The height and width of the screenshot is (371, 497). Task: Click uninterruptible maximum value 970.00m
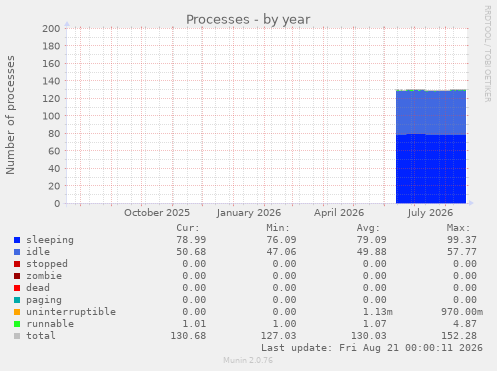(x=462, y=312)
